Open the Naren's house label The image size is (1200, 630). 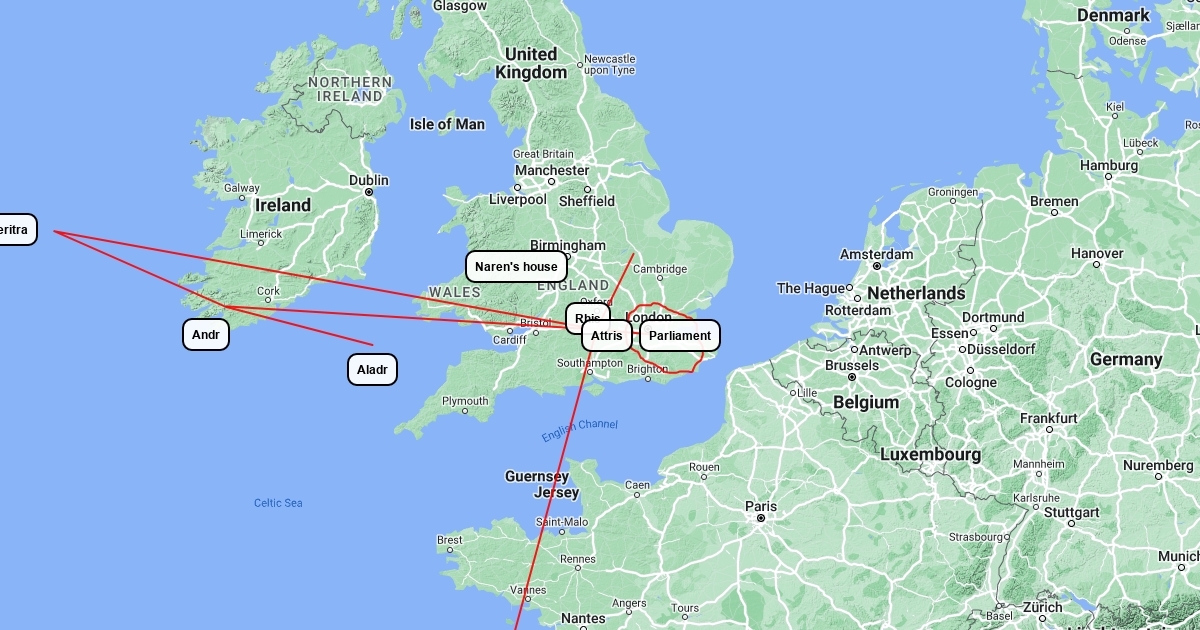coord(516,267)
